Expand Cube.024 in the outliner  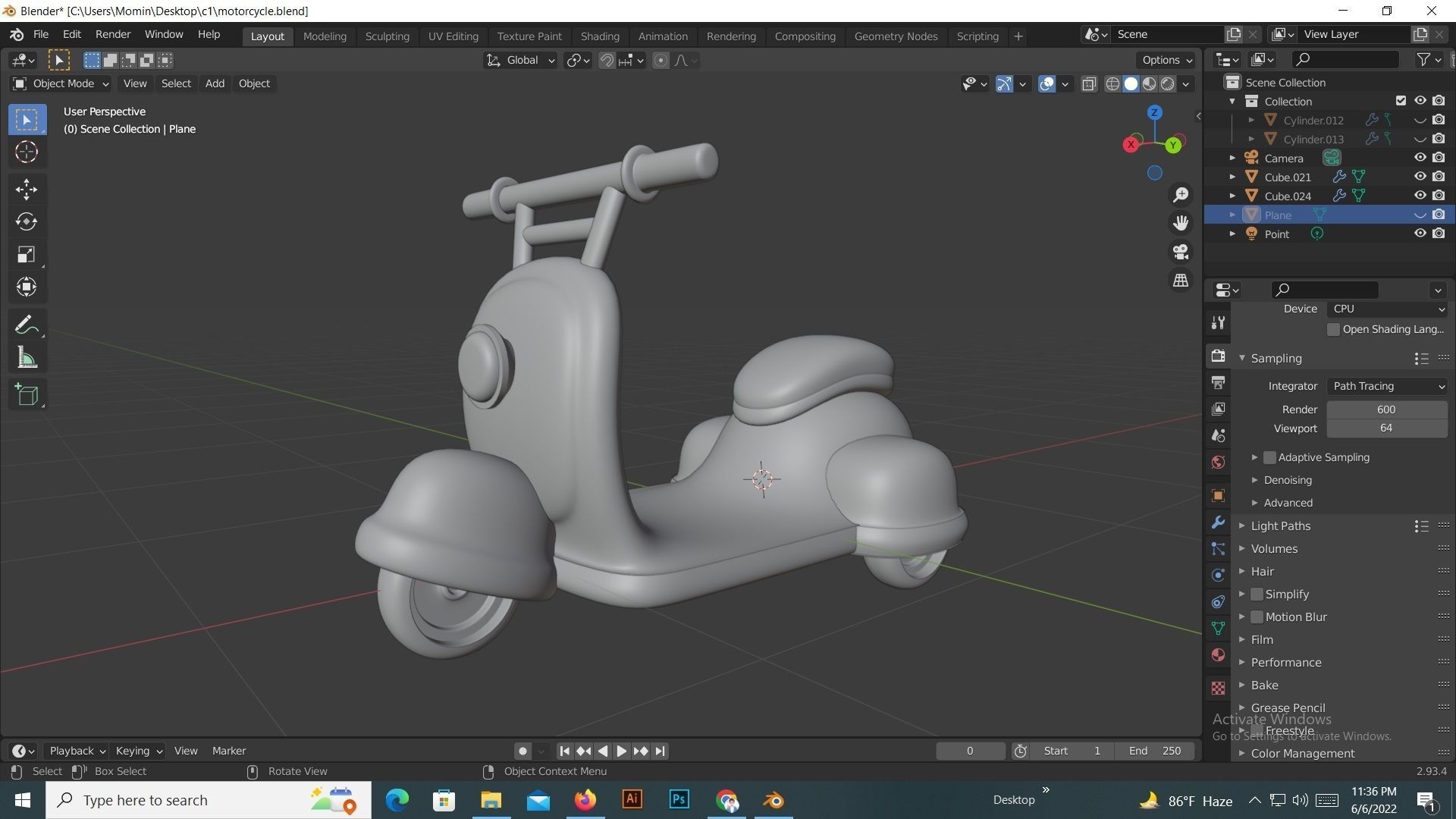pyautogui.click(x=1232, y=196)
